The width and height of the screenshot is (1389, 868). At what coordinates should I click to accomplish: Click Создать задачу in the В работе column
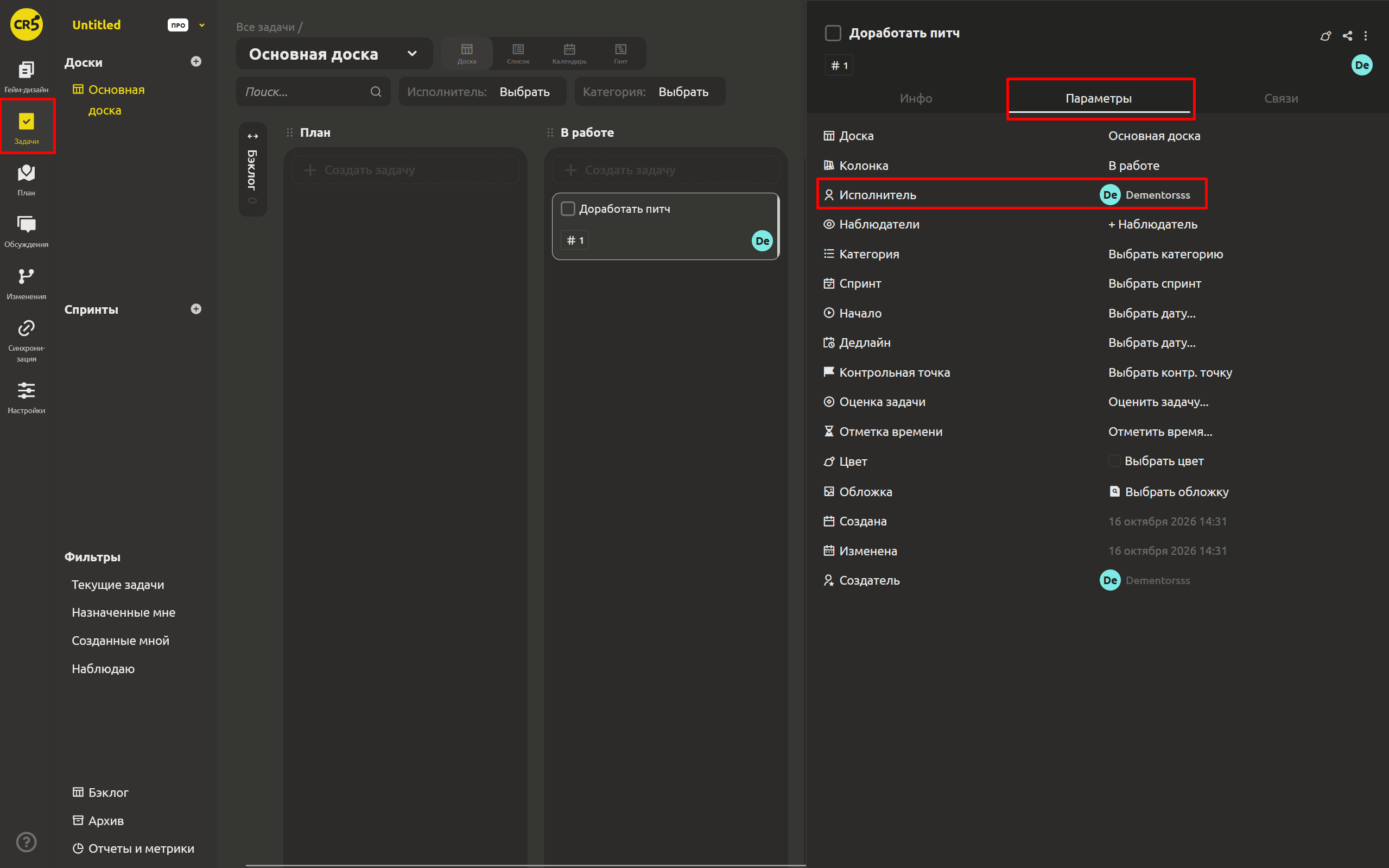666,170
